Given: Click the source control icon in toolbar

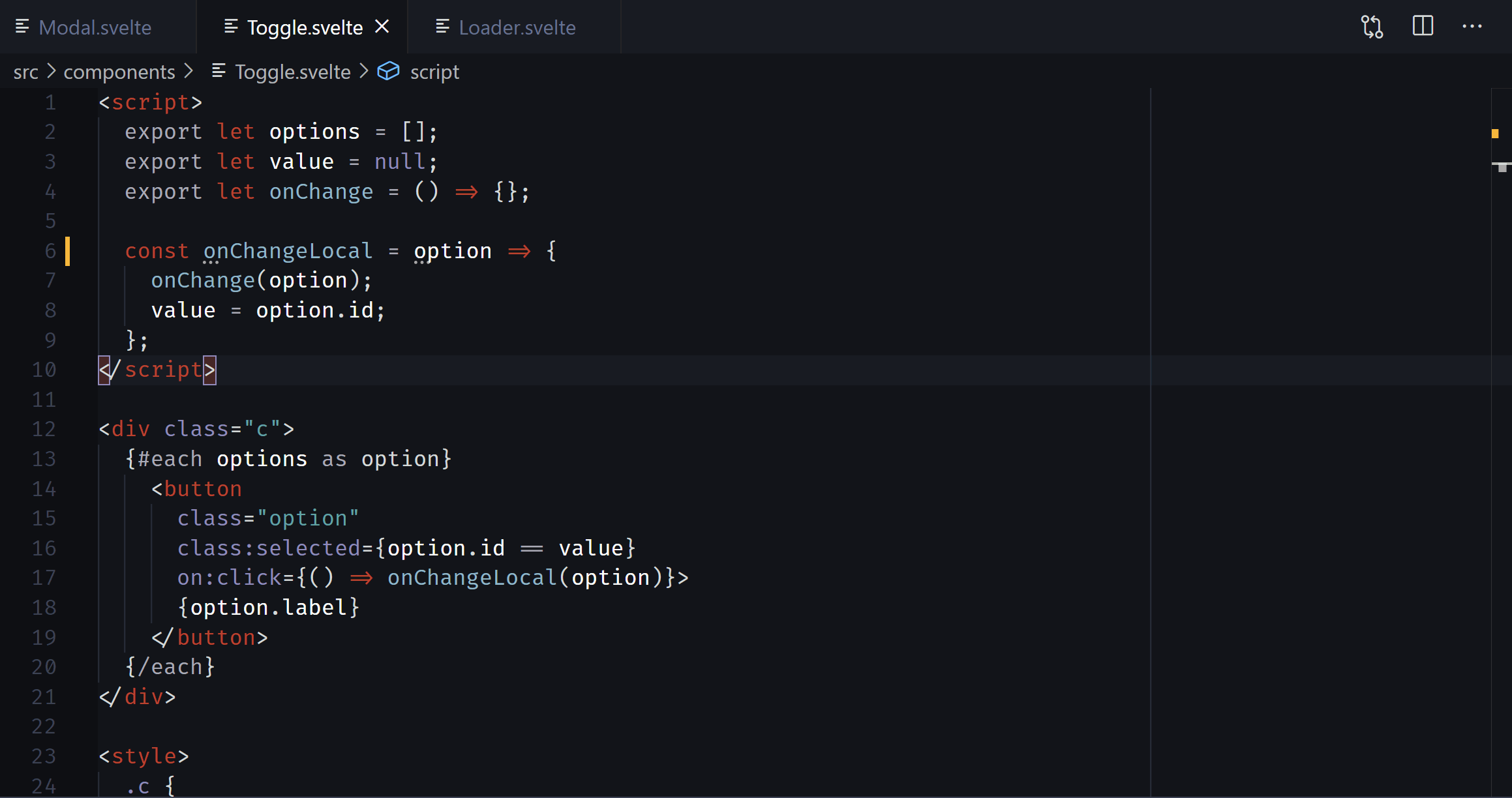Looking at the screenshot, I should pyautogui.click(x=1370, y=27).
